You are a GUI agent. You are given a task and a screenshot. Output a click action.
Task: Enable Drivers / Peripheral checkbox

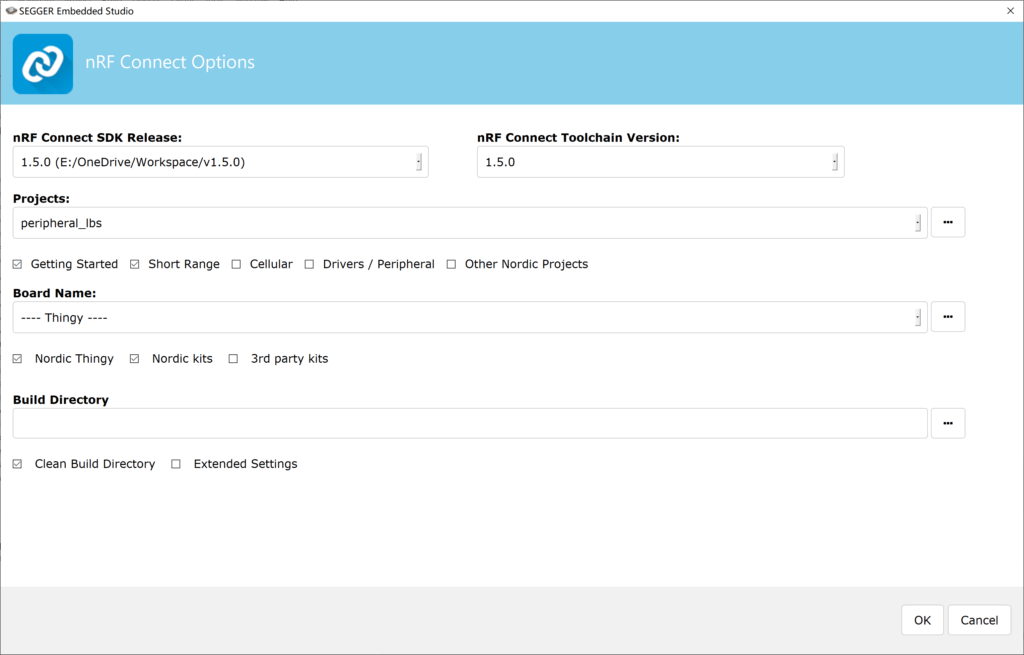[310, 264]
